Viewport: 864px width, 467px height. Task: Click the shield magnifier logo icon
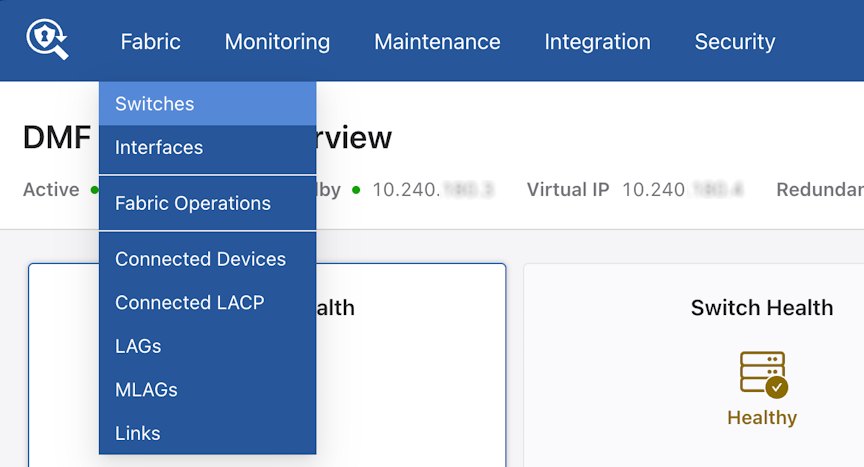pos(47,39)
